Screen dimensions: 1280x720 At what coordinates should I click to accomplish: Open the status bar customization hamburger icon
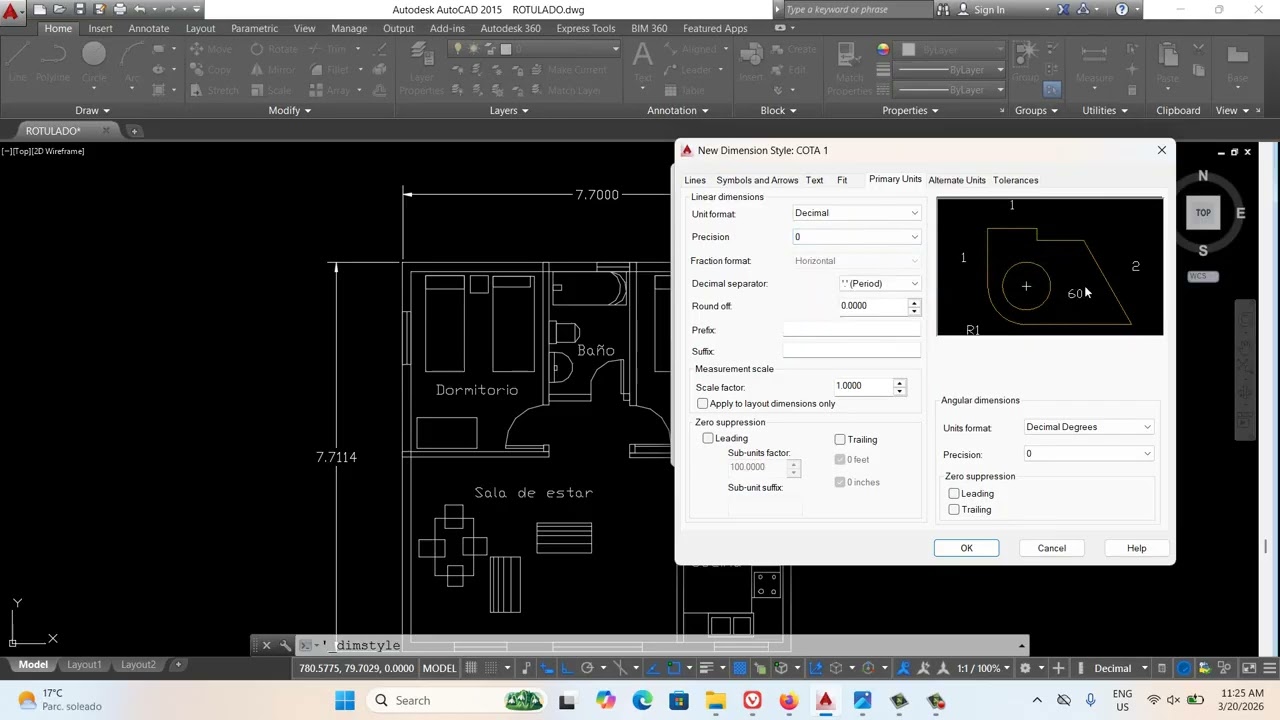click(1270, 668)
